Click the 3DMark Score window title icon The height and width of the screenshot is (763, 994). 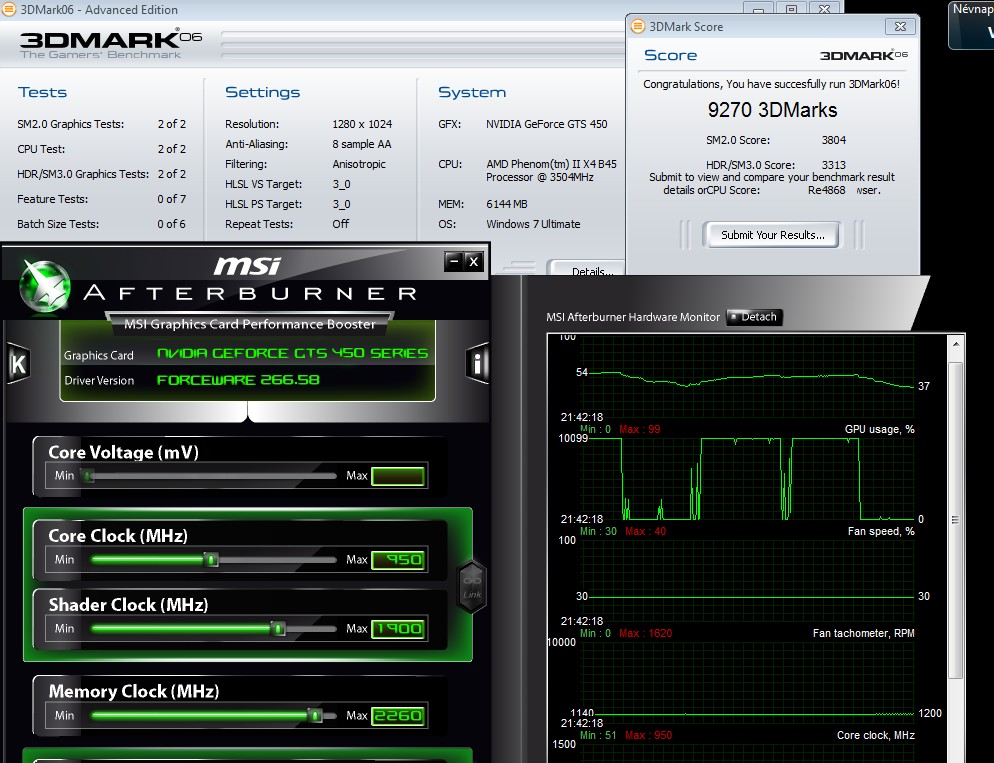[638, 27]
